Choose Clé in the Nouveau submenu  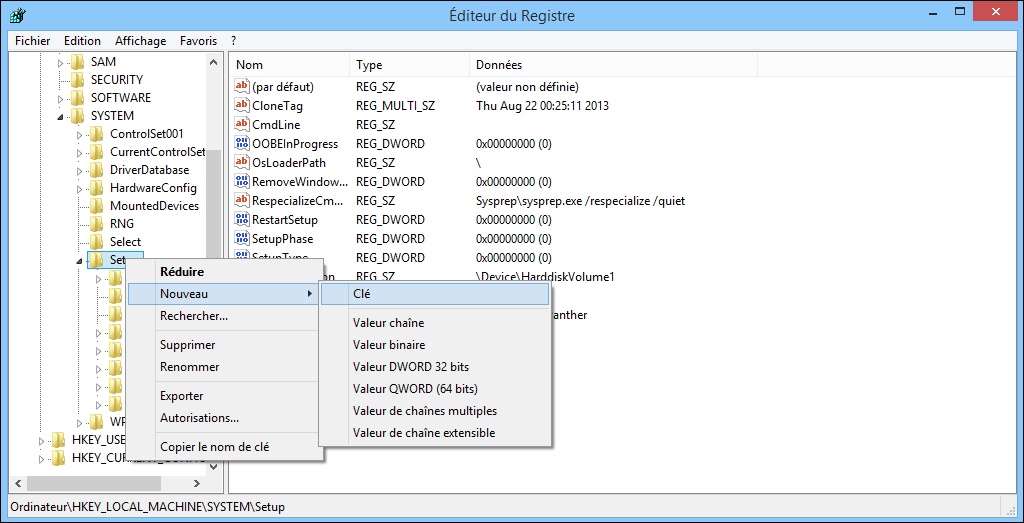tap(435, 294)
